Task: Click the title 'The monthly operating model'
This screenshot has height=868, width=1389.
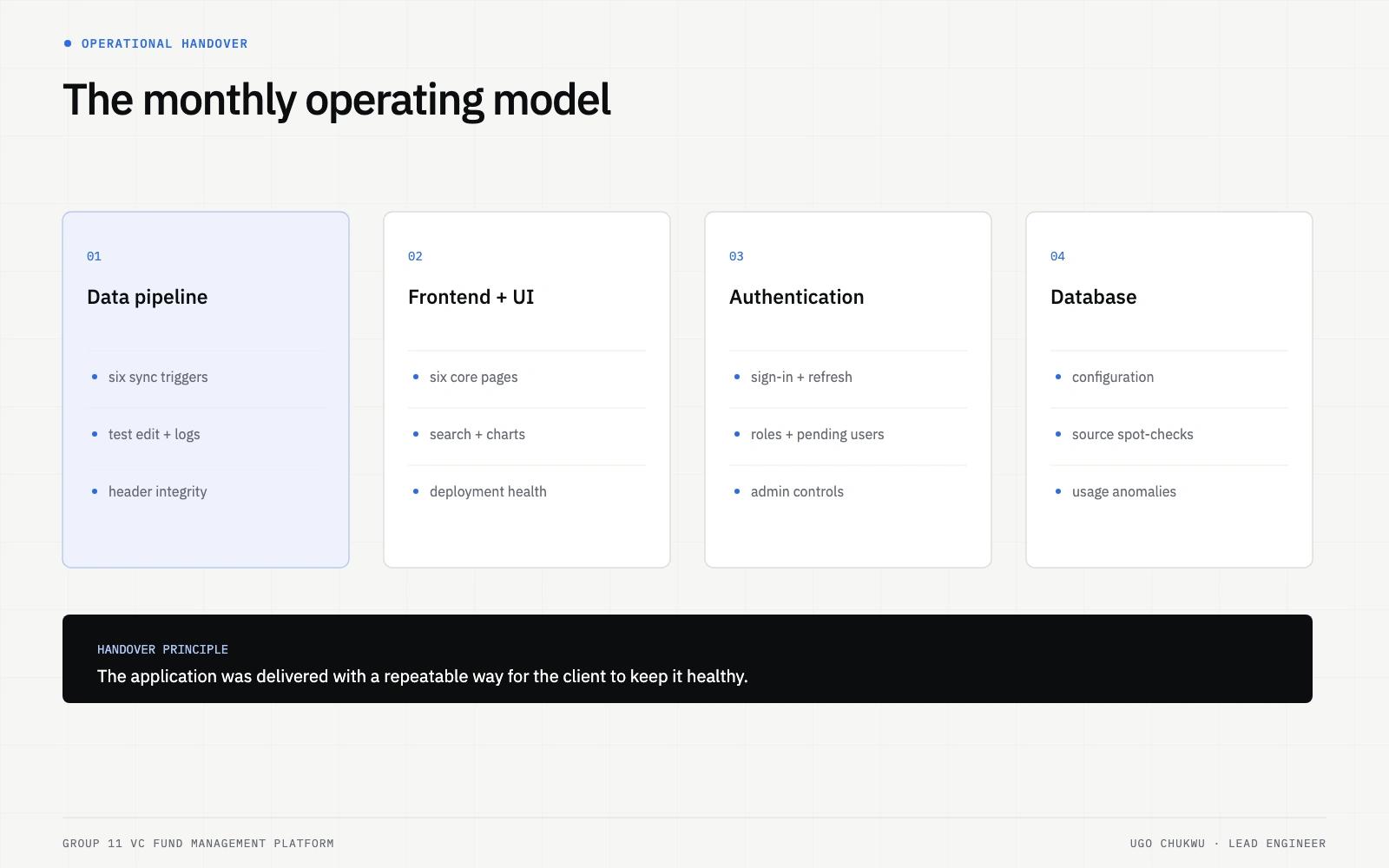Action: pos(337,100)
